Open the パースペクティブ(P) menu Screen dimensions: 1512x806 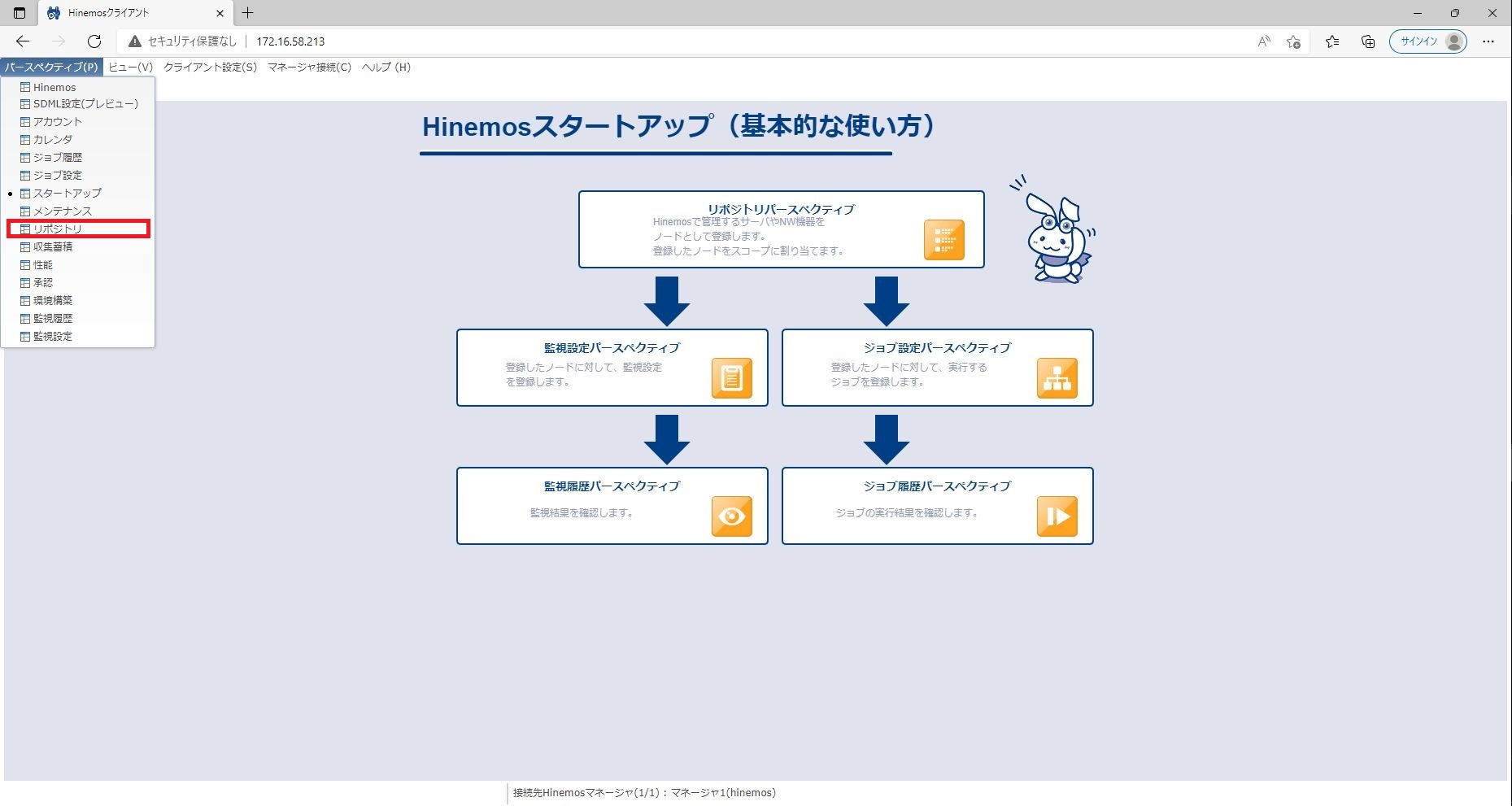pyautogui.click(x=51, y=68)
